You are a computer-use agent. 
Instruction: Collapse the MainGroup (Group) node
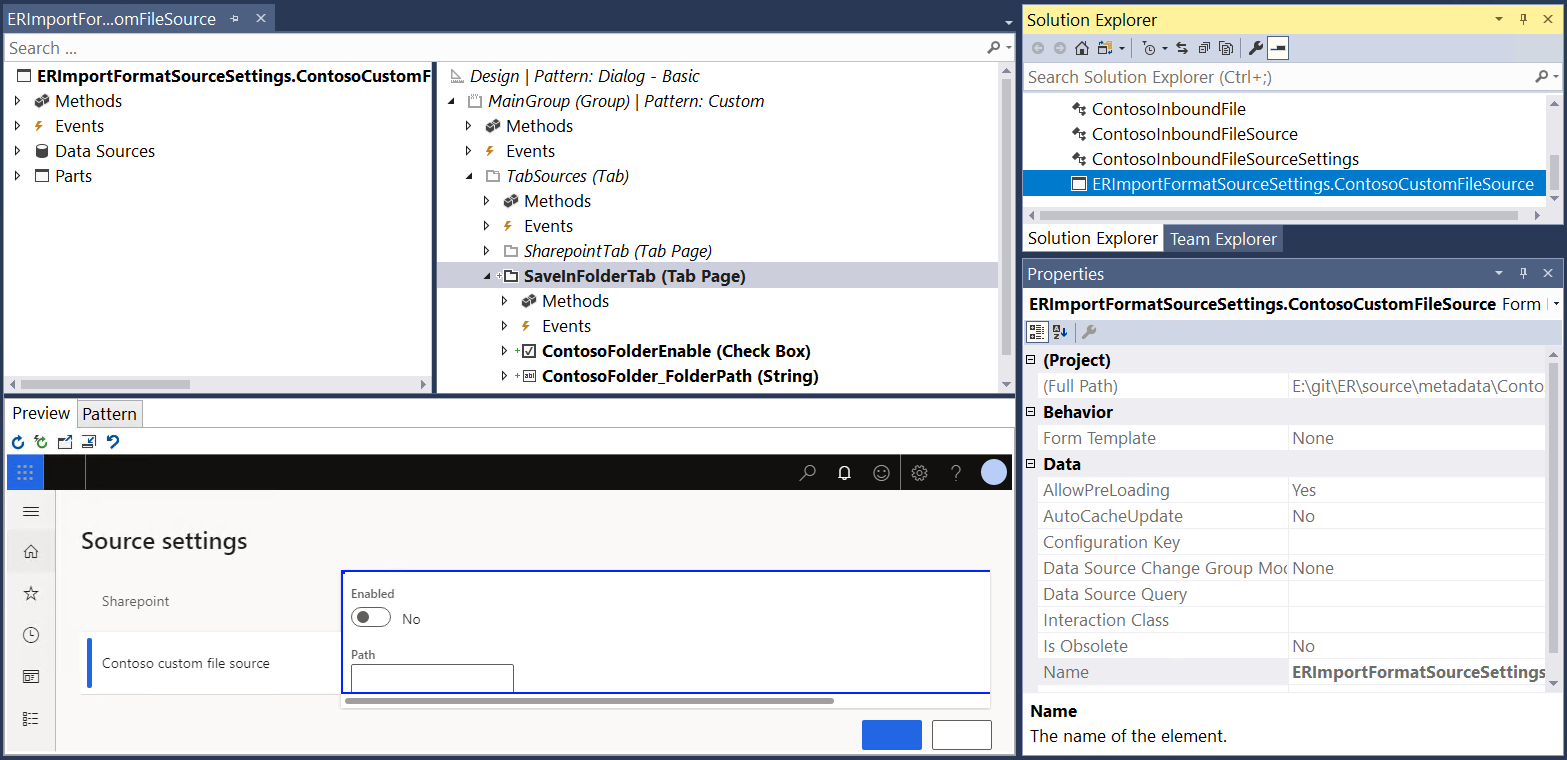point(450,100)
